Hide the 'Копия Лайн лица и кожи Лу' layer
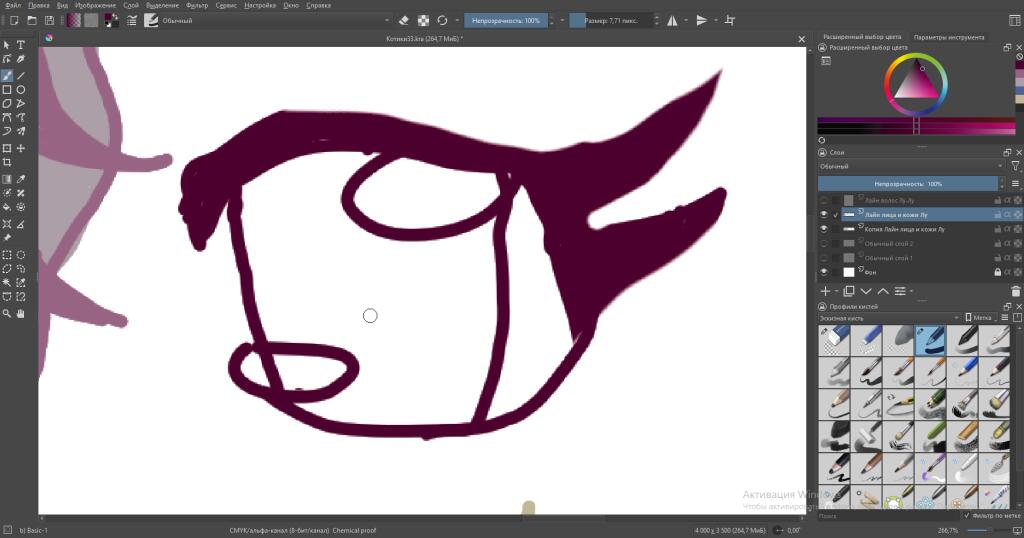Image resolution: width=1024 pixels, height=538 pixels. (x=824, y=229)
